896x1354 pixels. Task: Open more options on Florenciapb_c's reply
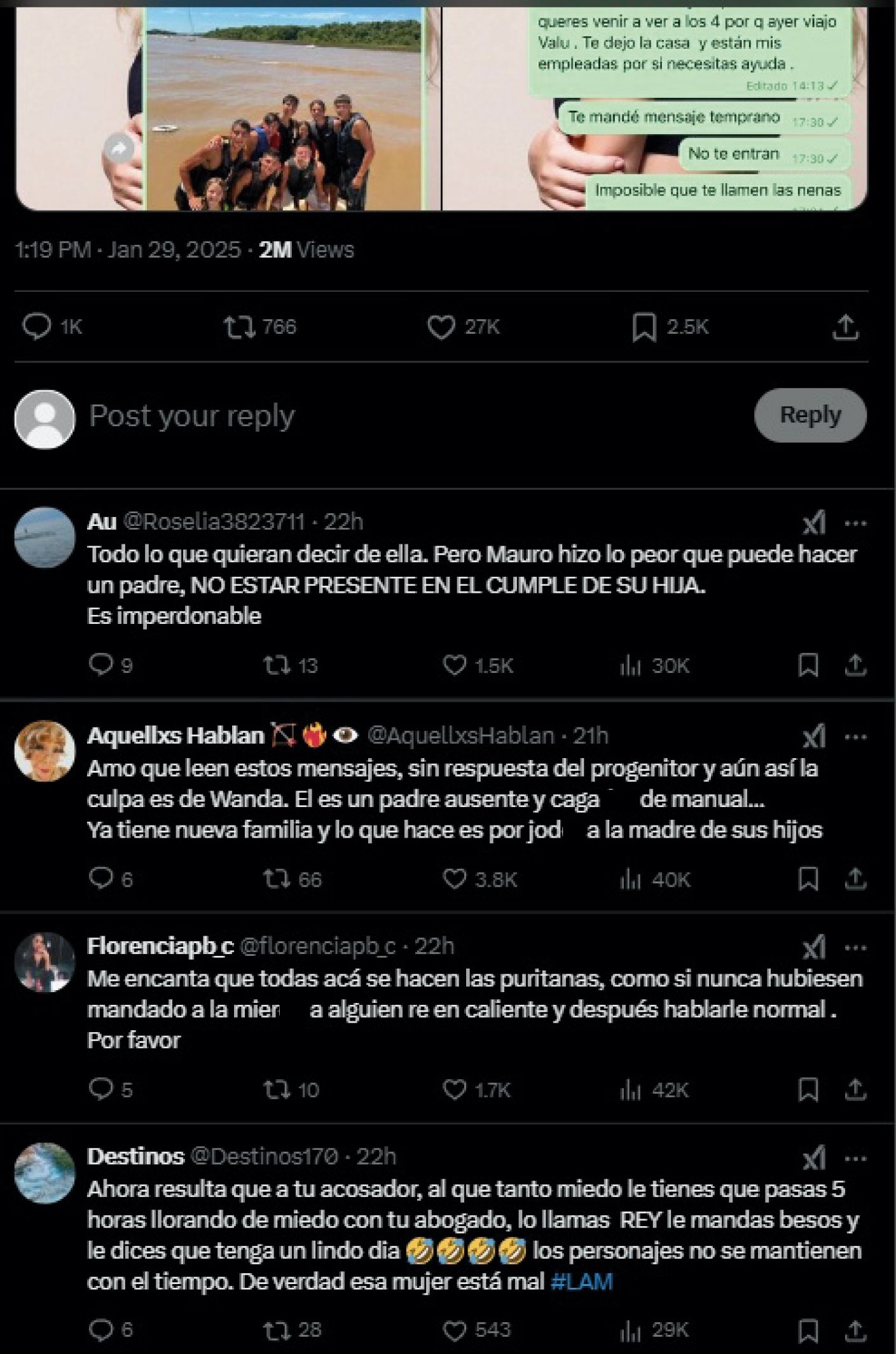point(855,948)
